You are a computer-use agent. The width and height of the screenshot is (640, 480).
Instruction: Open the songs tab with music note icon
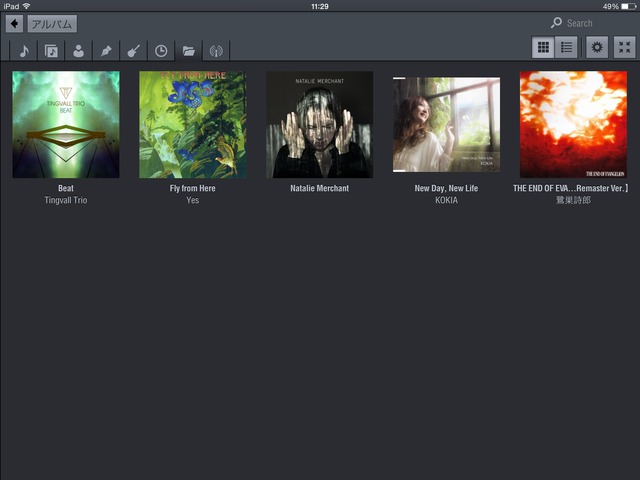point(24,51)
